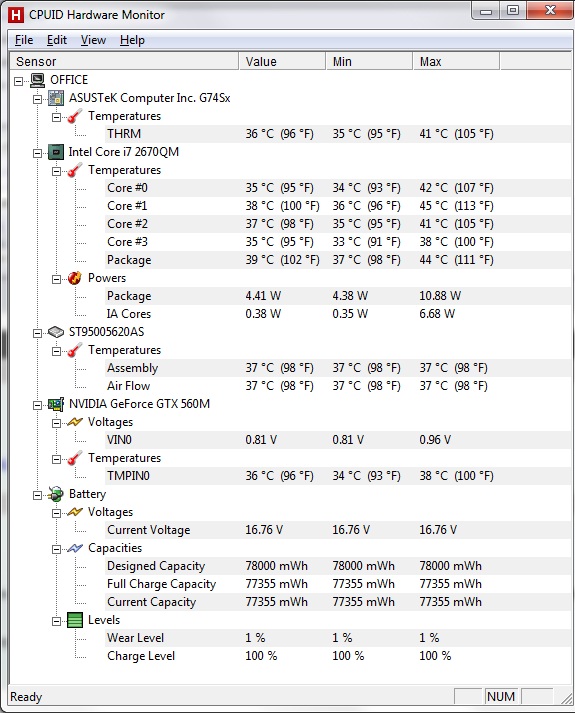Click the Intel Core i7 CPU chip icon
This screenshot has height=713, width=575.
coord(56,152)
